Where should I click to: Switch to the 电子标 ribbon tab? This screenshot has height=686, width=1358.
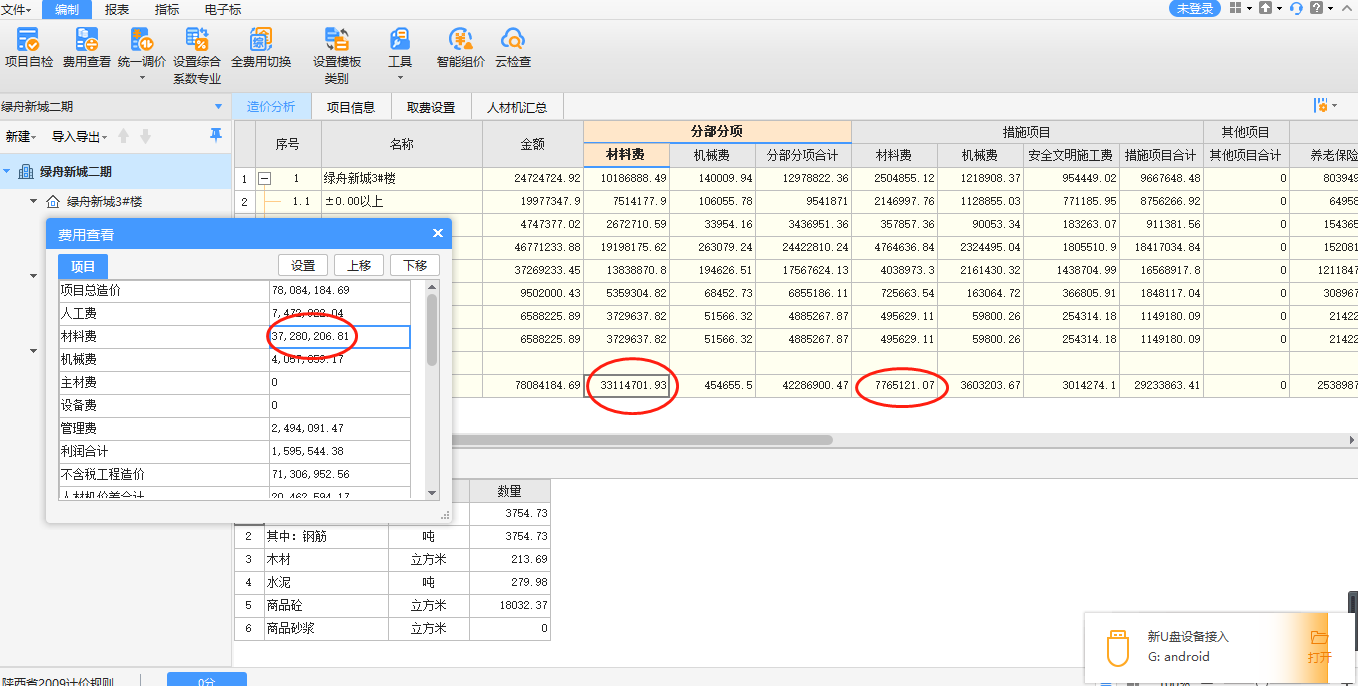(x=222, y=9)
